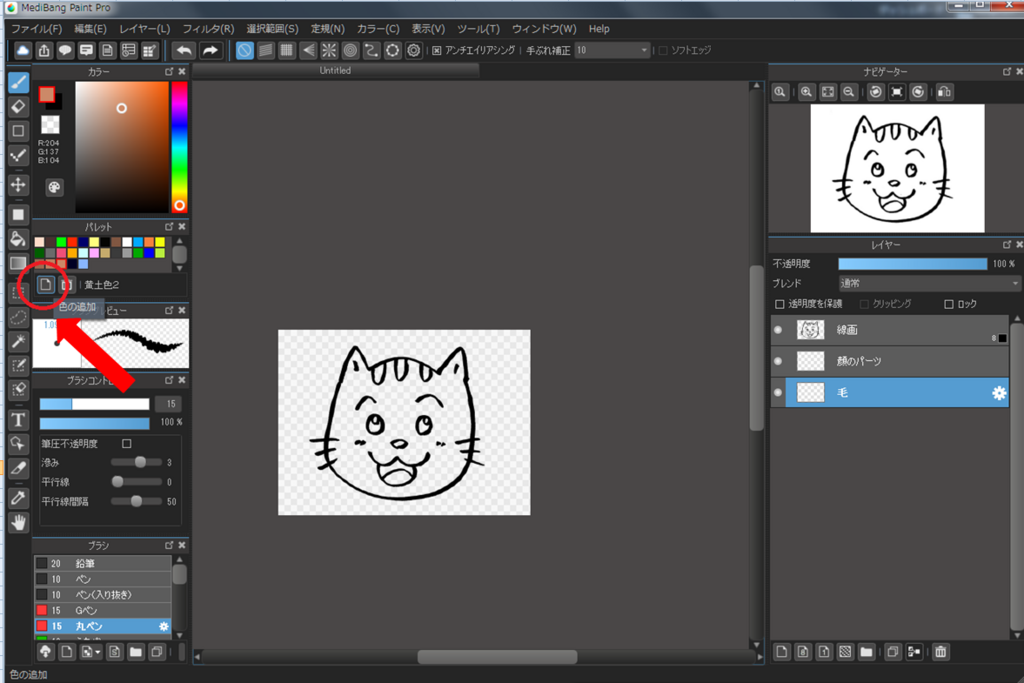This screenshot has height=683, width=1024.
Task: Select the Gradient tool
Action: (18, 263)
